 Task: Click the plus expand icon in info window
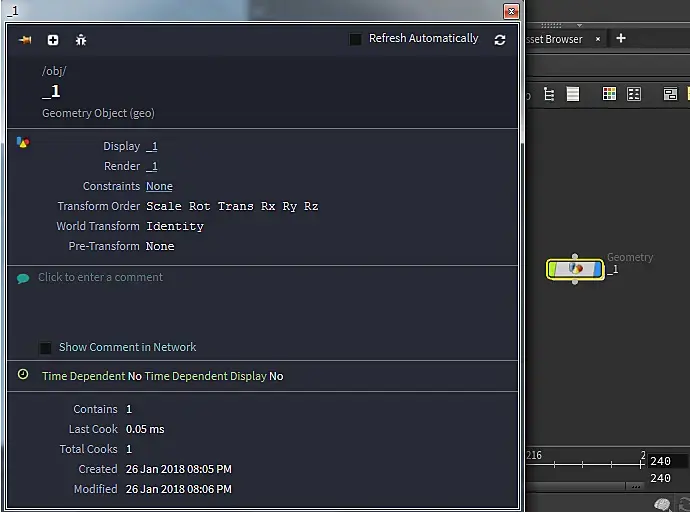[x=53, y=40]
